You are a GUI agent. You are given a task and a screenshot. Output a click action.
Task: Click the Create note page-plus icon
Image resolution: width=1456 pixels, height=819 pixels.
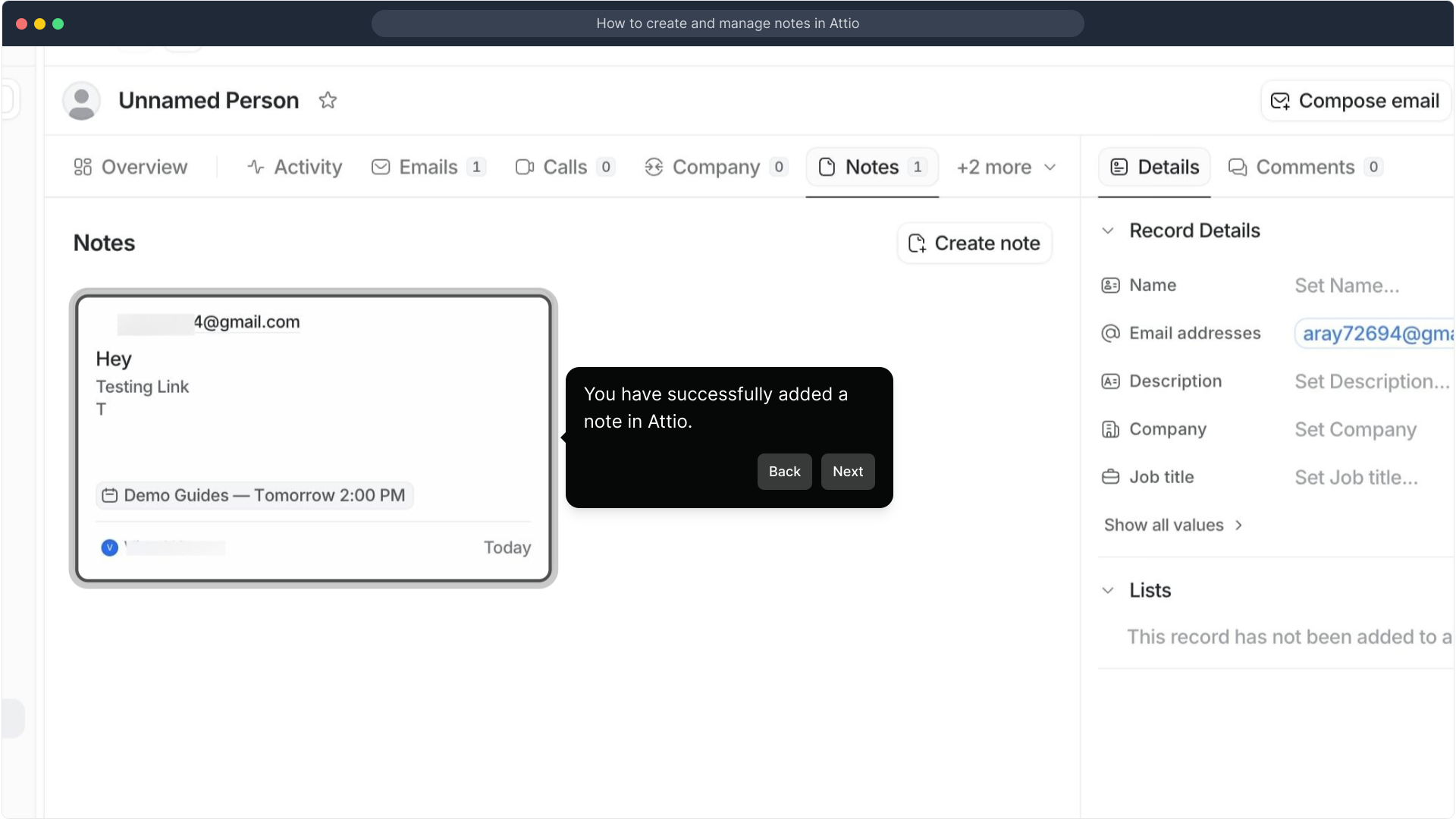[x=917, y=243]
